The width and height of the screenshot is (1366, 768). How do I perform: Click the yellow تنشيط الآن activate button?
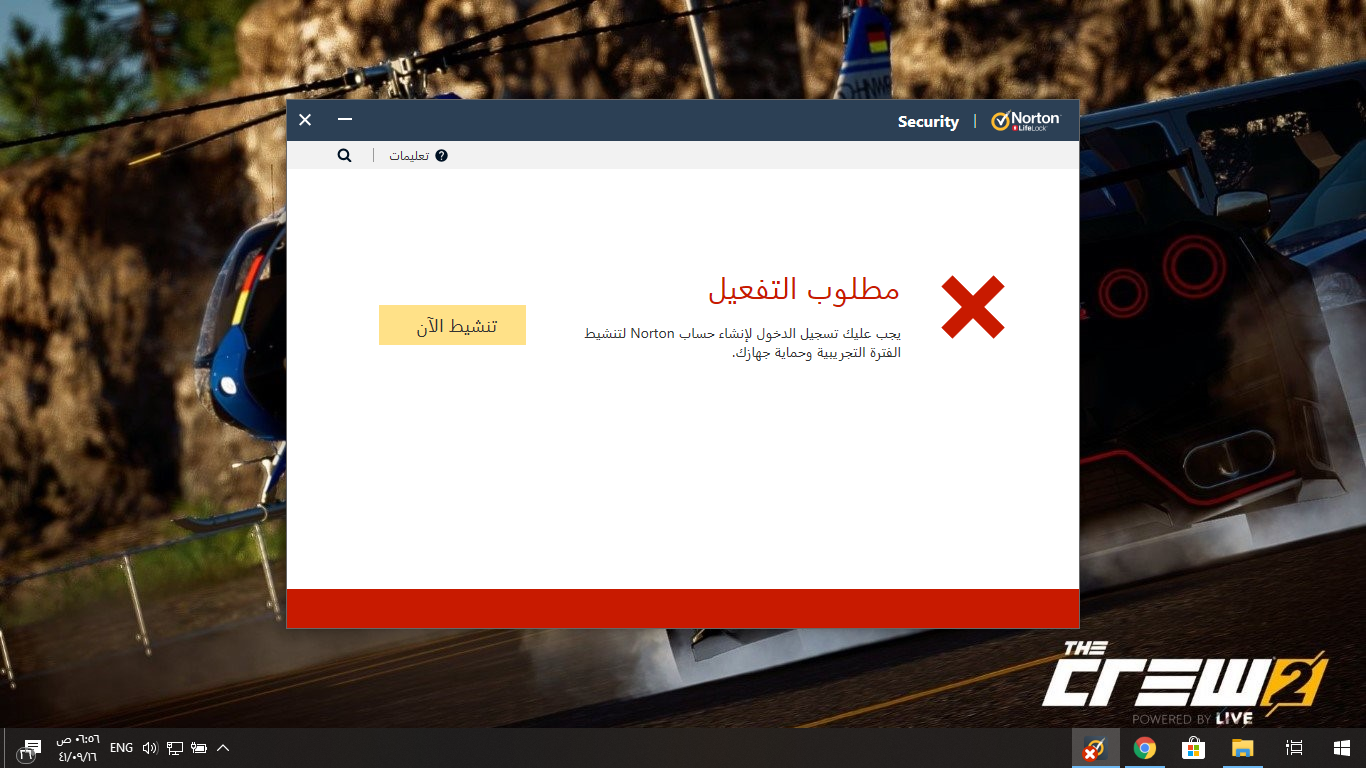pos(452,325)
